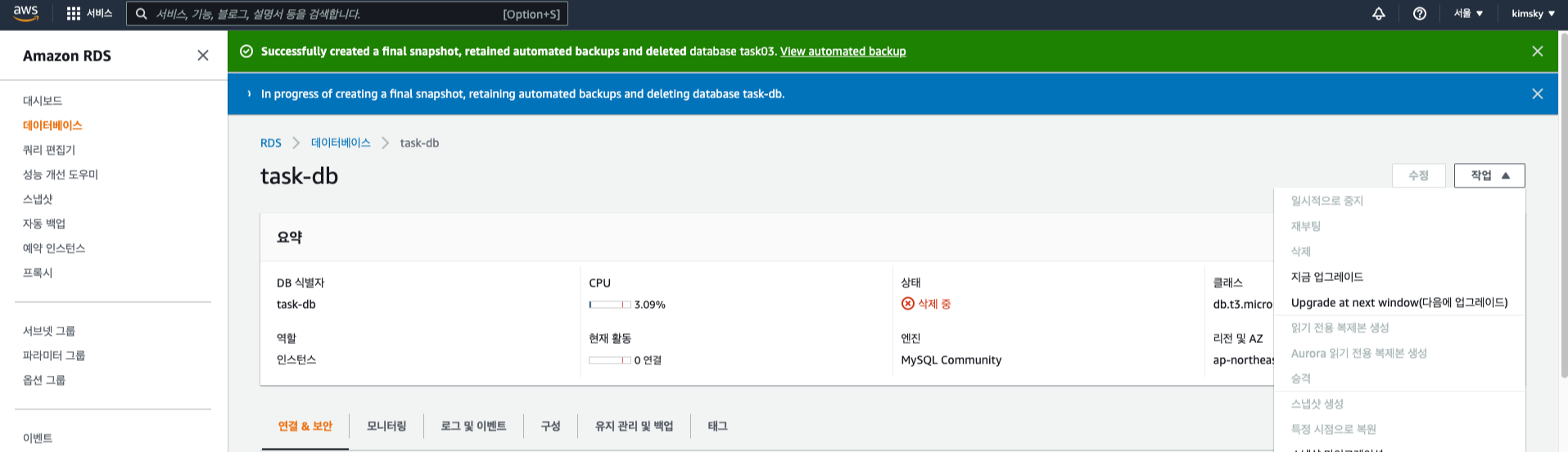The width and height of the screenshot is (1568, 452).
Task: Click the 현재 활동 0 연결 bar
Action: 609,360
